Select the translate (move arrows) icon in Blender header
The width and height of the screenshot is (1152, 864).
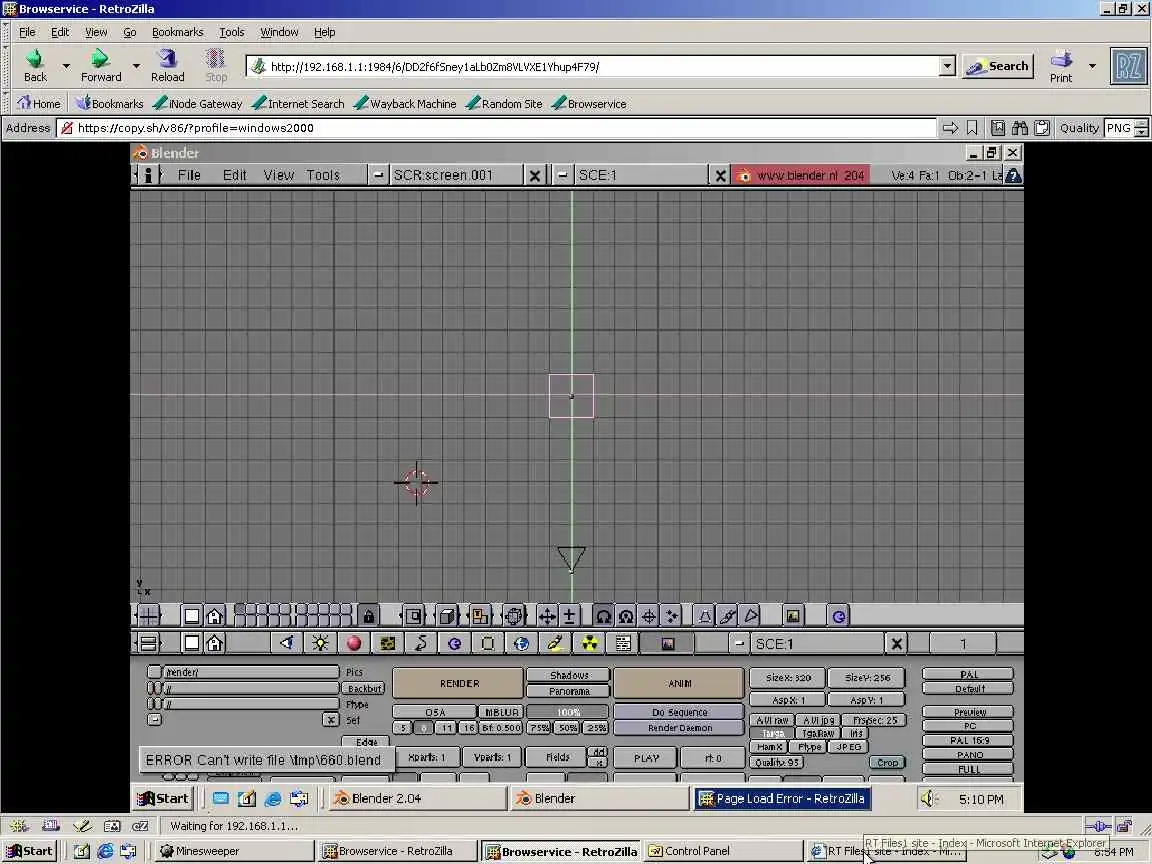(x=547, y=616)
